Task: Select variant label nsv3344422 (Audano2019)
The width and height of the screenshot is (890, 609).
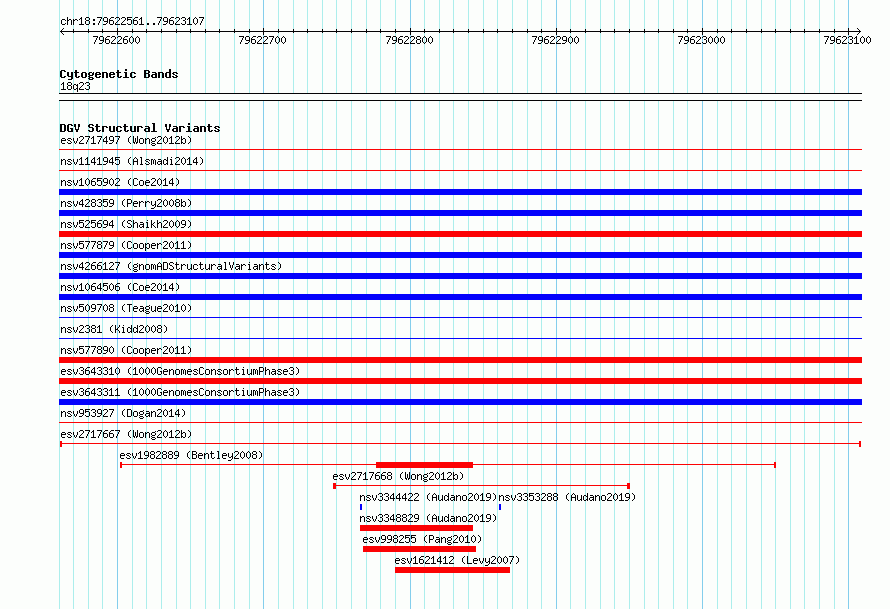Action: tap(428, 497)
